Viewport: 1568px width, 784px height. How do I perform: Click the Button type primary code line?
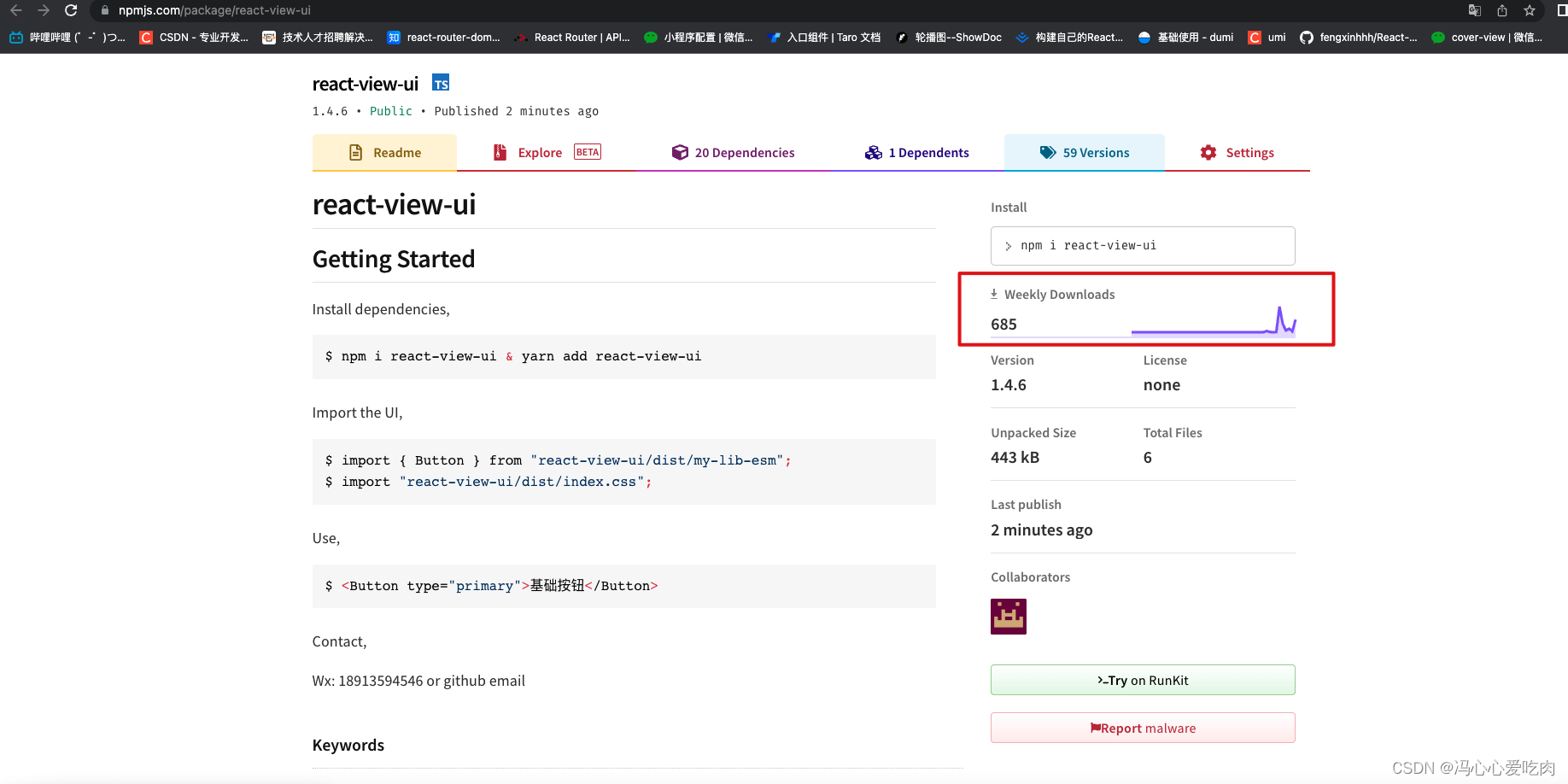[x=492, y=586]
